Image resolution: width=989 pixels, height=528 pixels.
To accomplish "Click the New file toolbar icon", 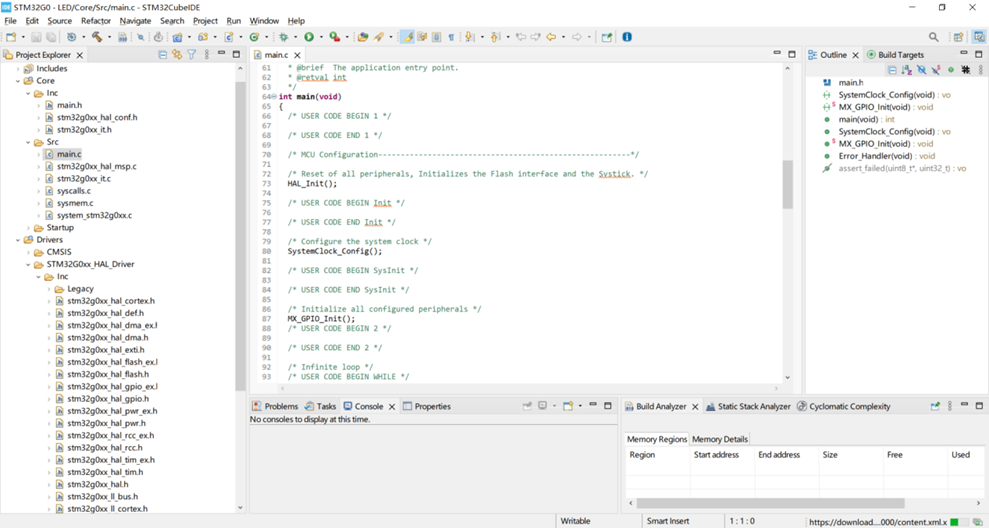I will (11, 37).
